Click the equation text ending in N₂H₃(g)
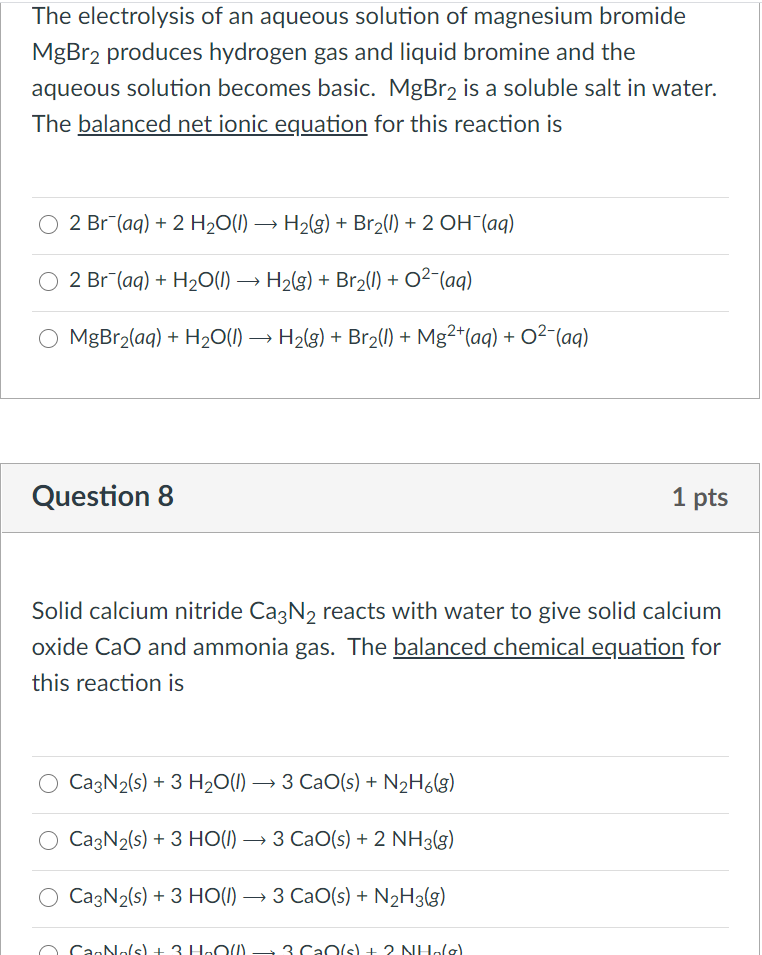This screenshot has height=955, width=762. (258, 897)
